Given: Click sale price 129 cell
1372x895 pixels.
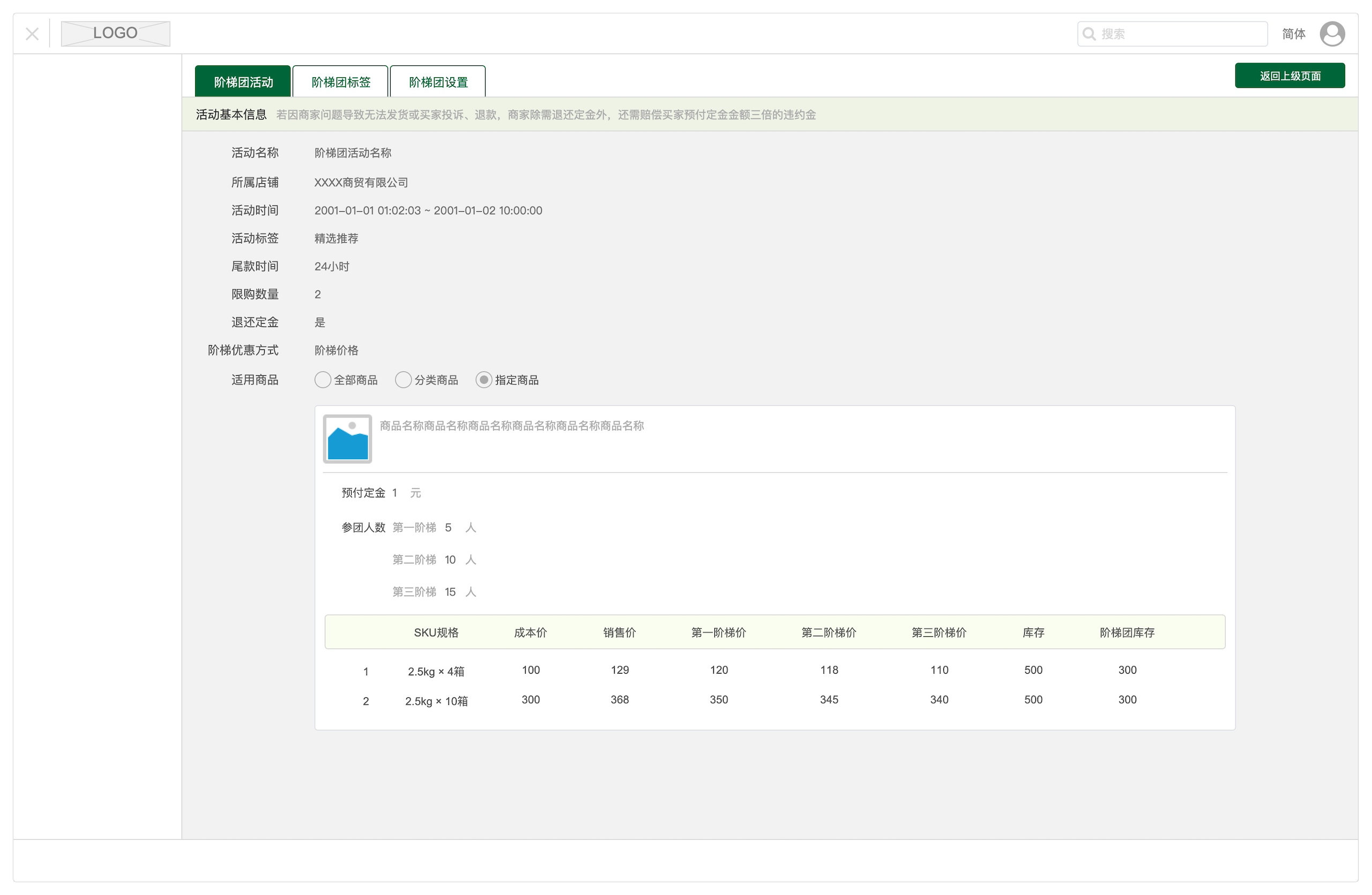Looking at the screenshot, I should (x=620, y=670).
